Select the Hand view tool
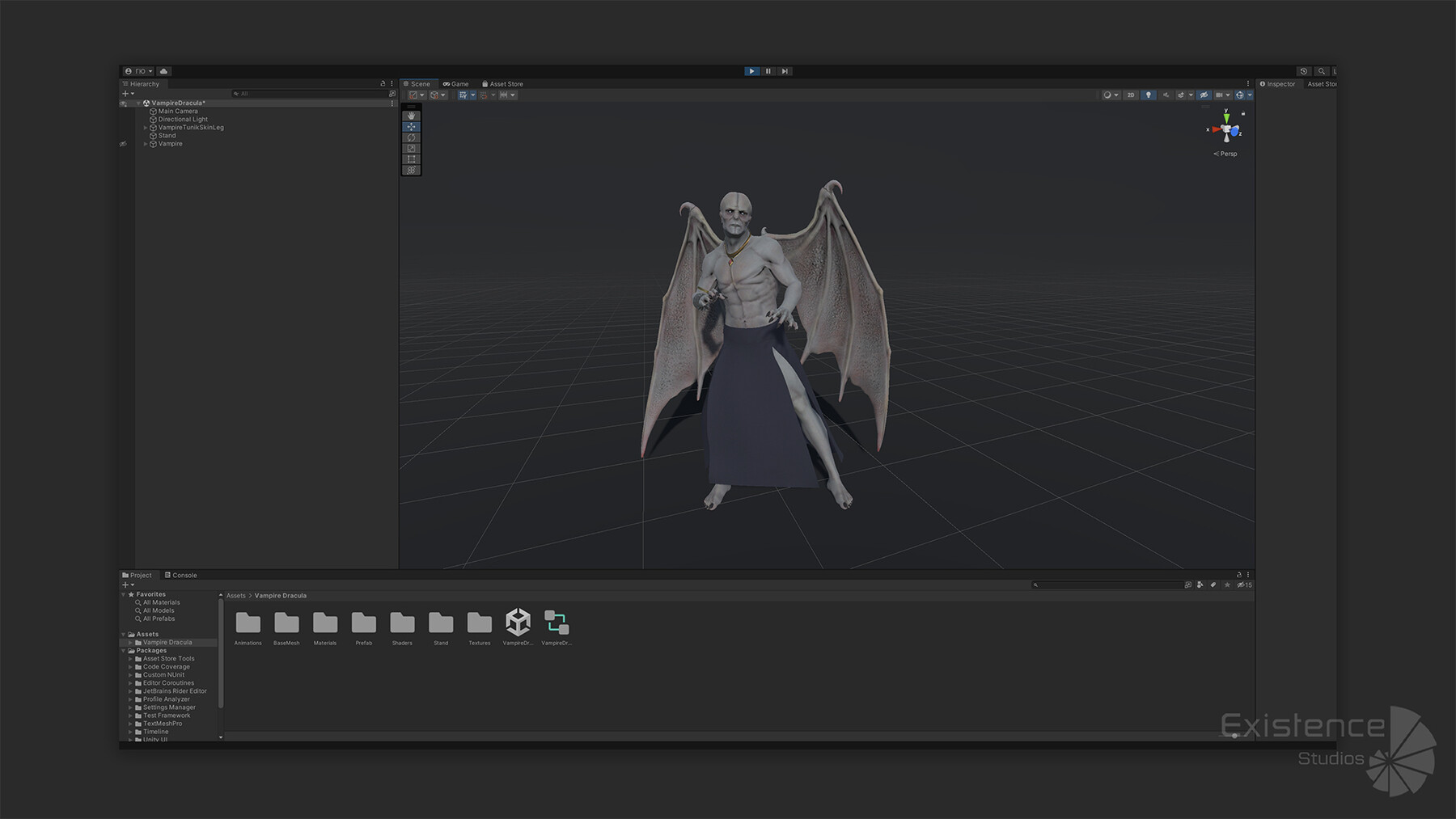 411,116
